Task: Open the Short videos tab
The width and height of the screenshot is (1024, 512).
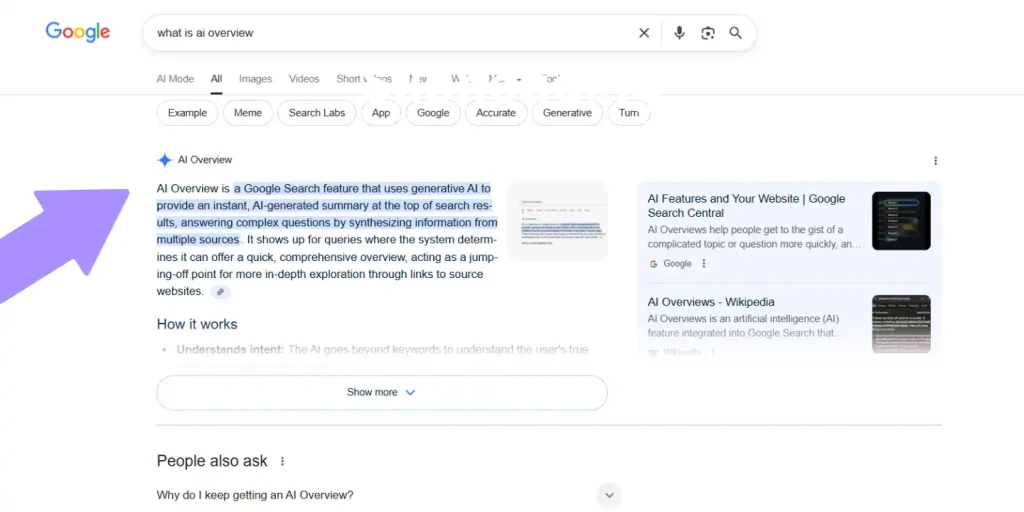Action: 364,79
